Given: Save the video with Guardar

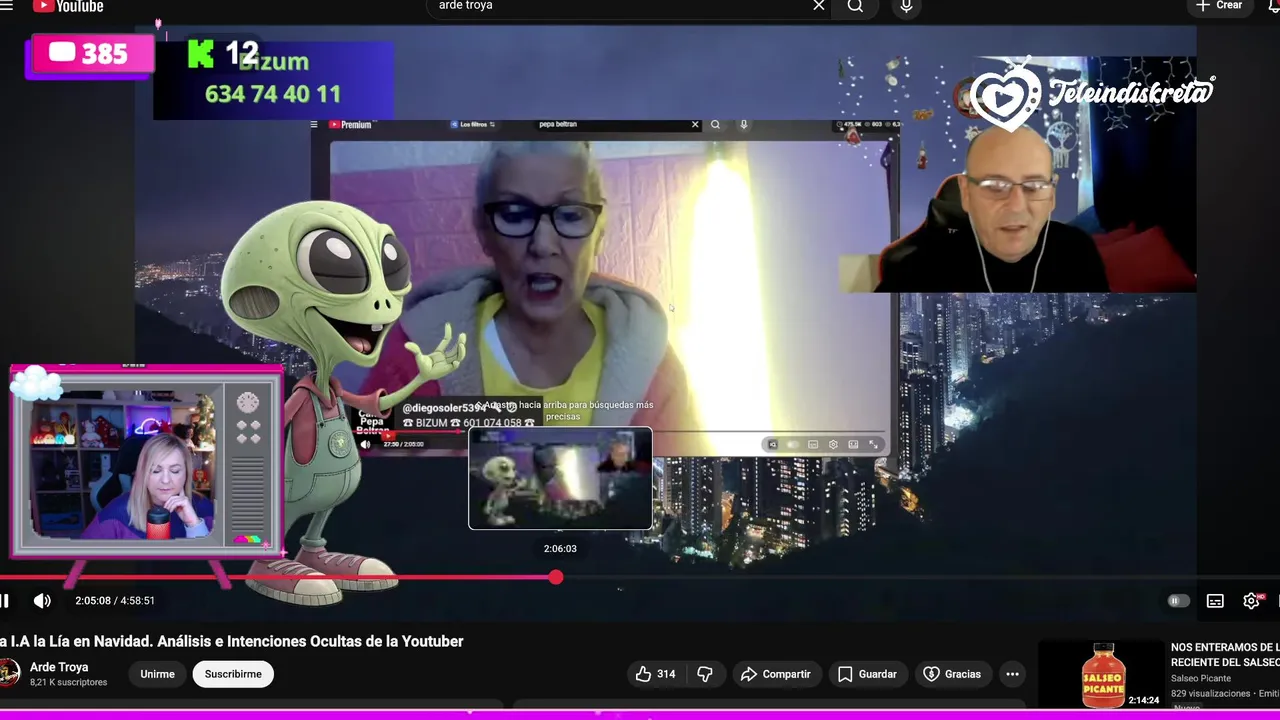Looking at the screenshot, I should point(867,674).
